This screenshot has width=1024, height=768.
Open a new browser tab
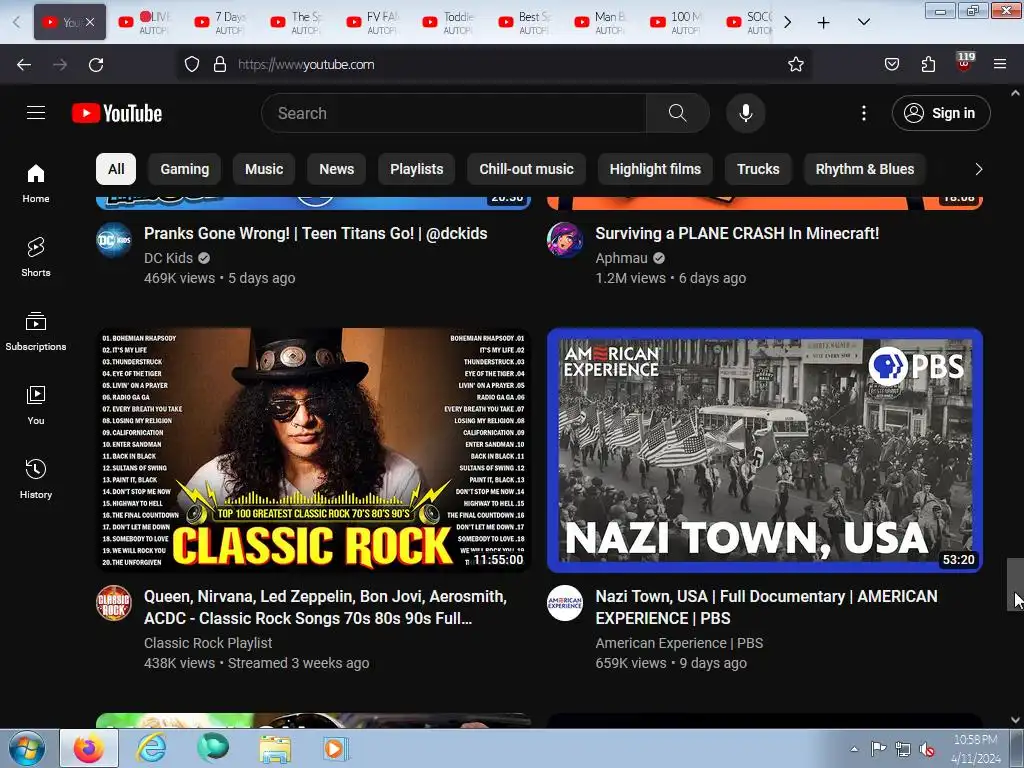pyautogui.click(x=824, y=23)
